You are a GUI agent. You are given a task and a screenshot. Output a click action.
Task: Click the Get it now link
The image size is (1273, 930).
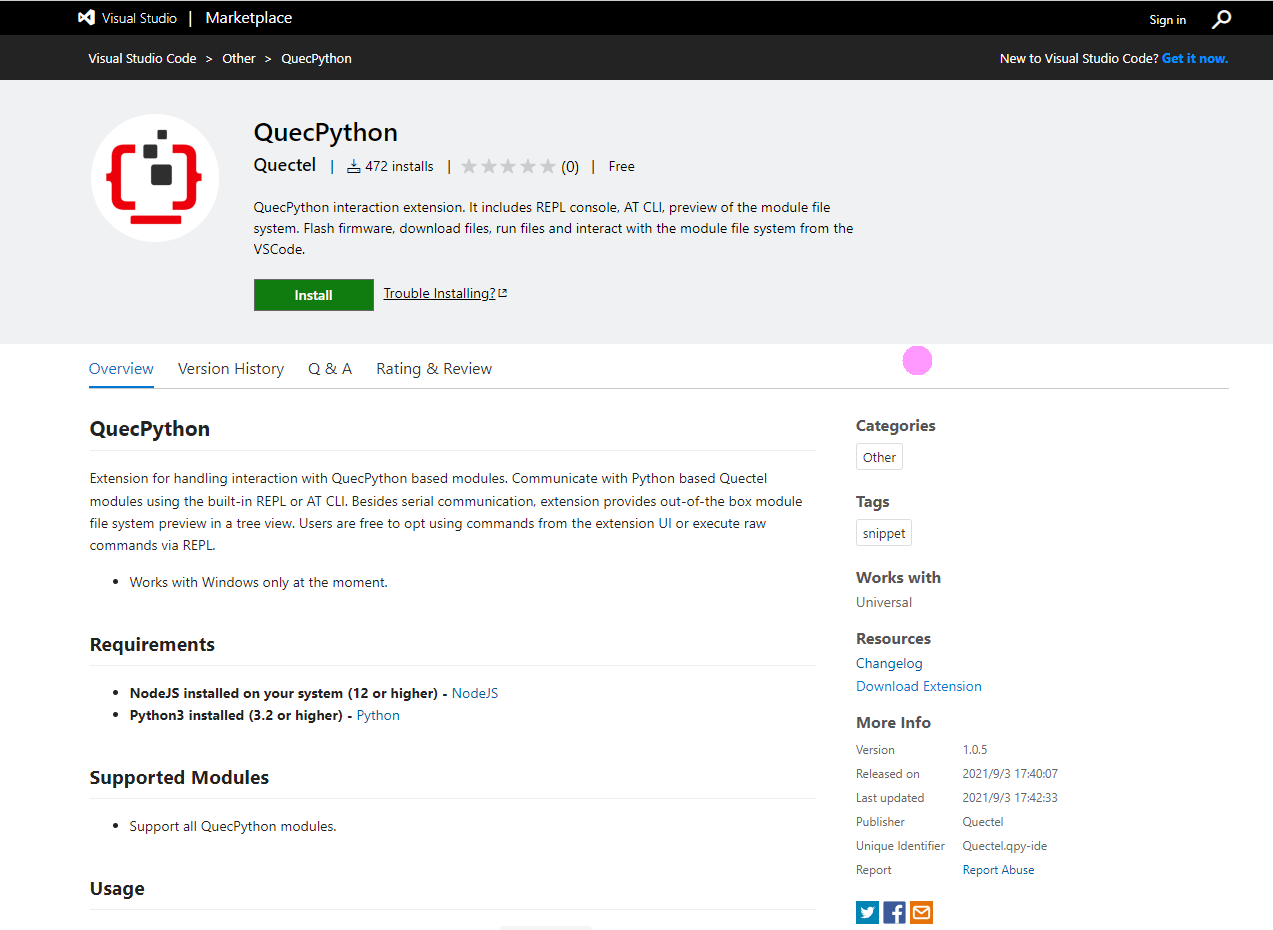click(x=1195, y=58)
